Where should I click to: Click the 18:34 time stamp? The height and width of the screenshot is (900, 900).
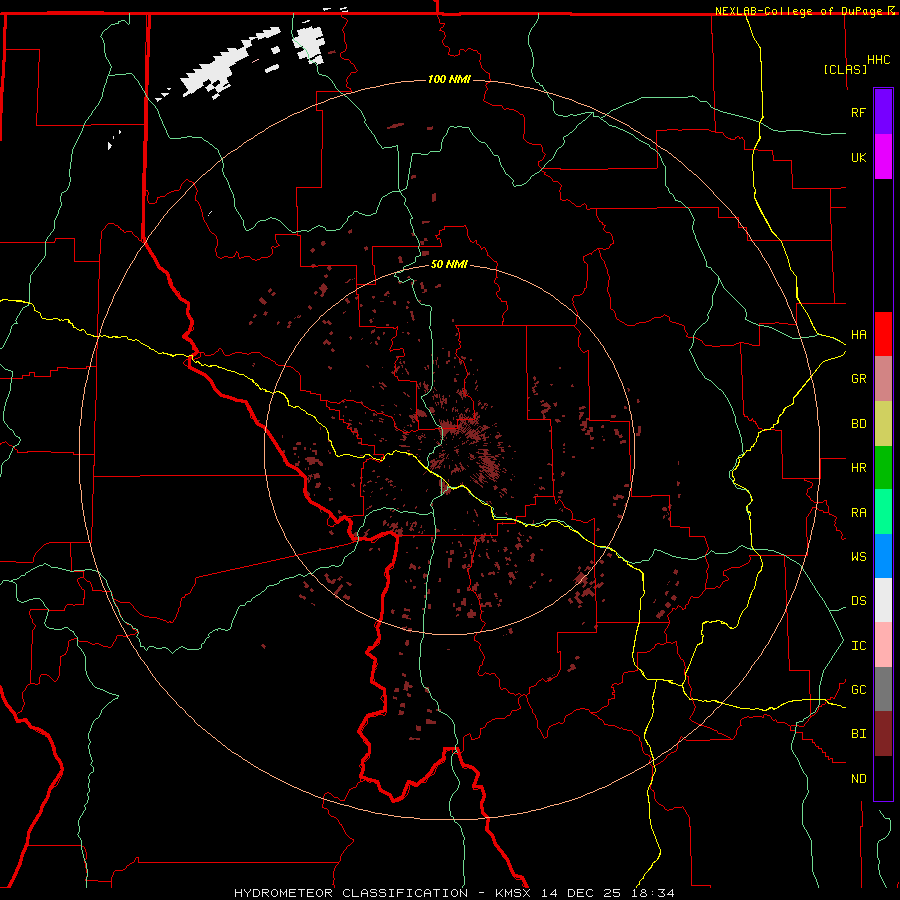(654, 893)
